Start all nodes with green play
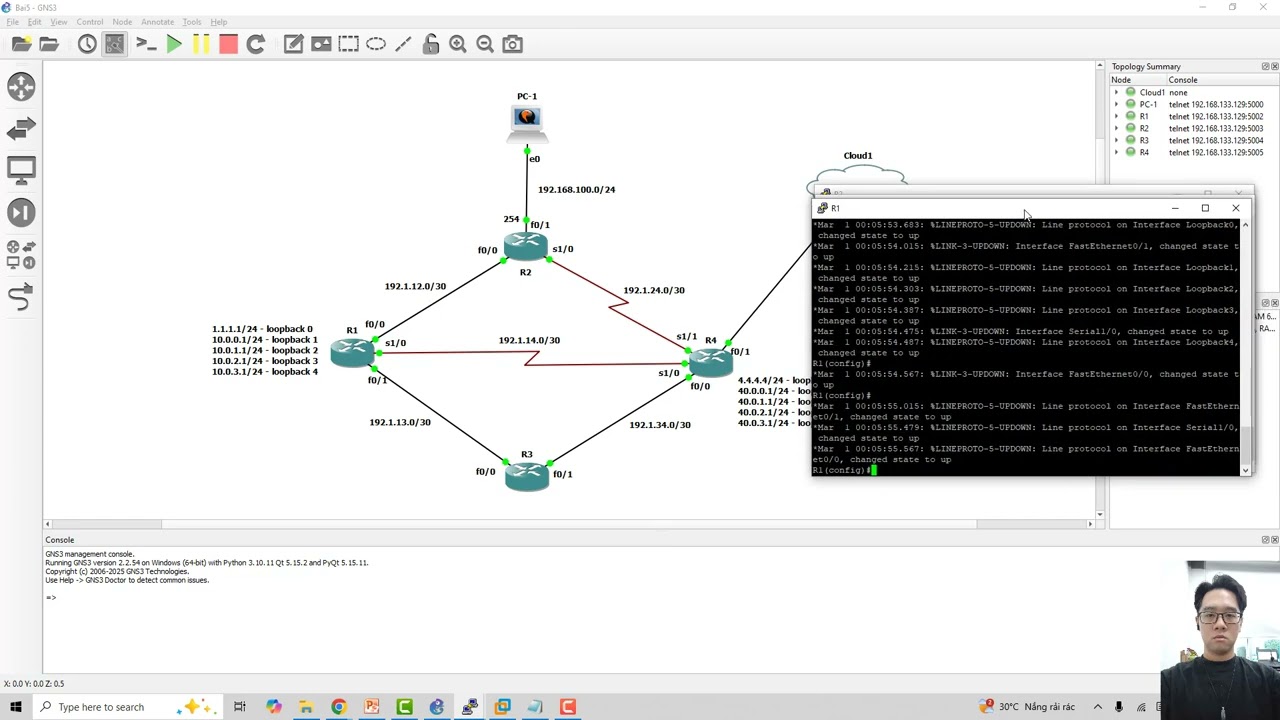Image resolution: width=1280 pixels, height=720 pixels. point(174,44)
